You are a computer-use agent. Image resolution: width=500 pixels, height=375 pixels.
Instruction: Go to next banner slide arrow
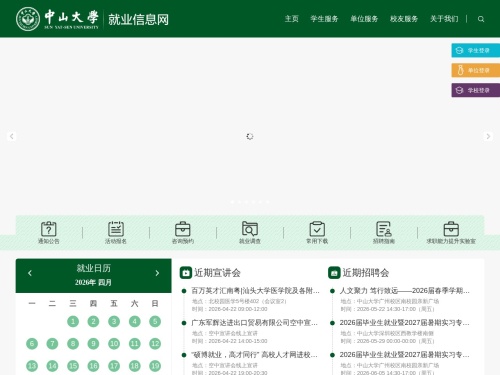pyautogui.click(x=488, y=136)
